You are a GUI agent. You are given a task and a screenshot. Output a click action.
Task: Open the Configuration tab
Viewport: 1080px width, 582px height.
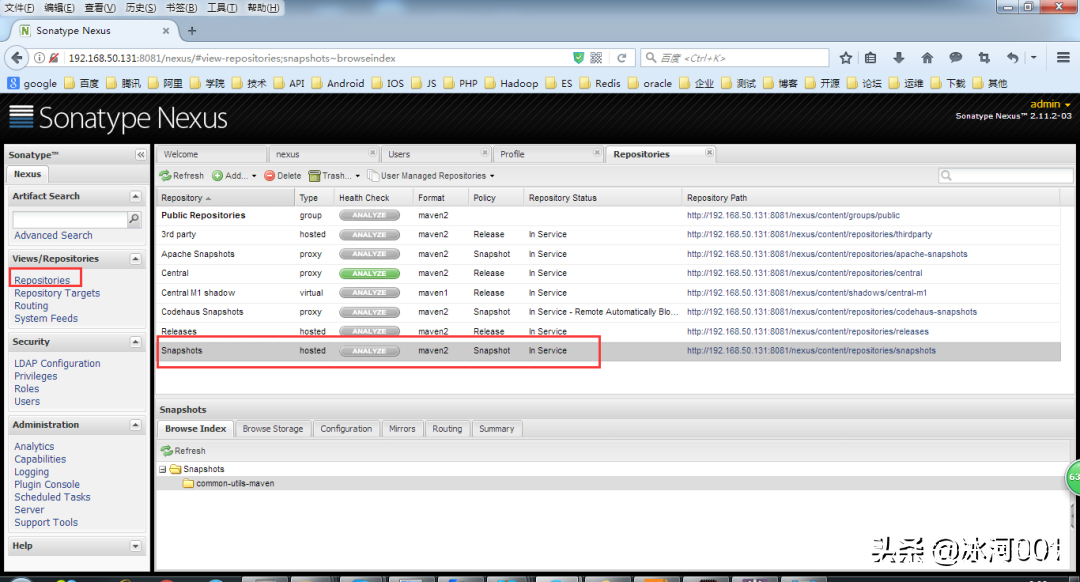tap(346, 428)
